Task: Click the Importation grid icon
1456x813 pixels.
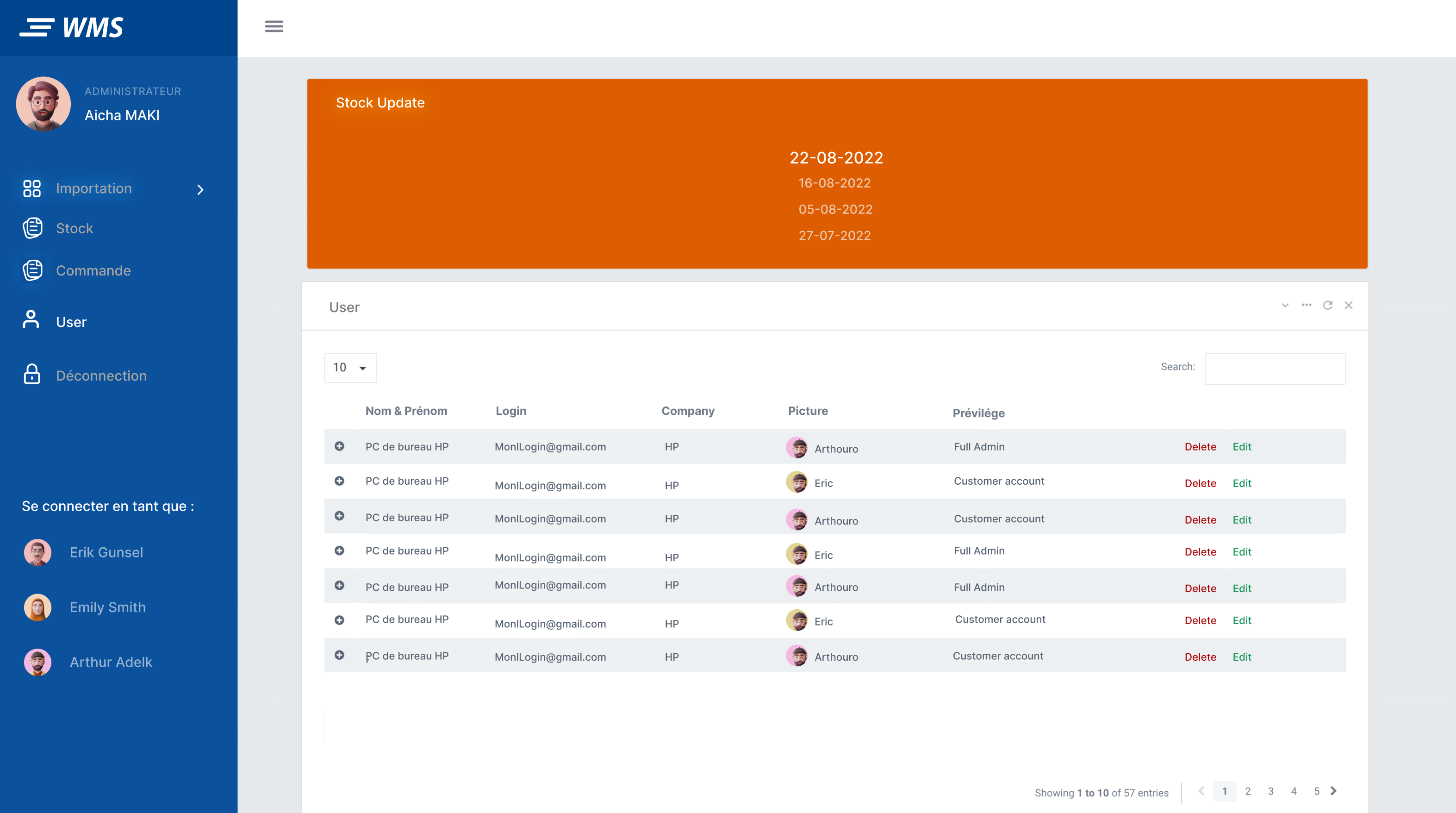Action: [31, 188]
